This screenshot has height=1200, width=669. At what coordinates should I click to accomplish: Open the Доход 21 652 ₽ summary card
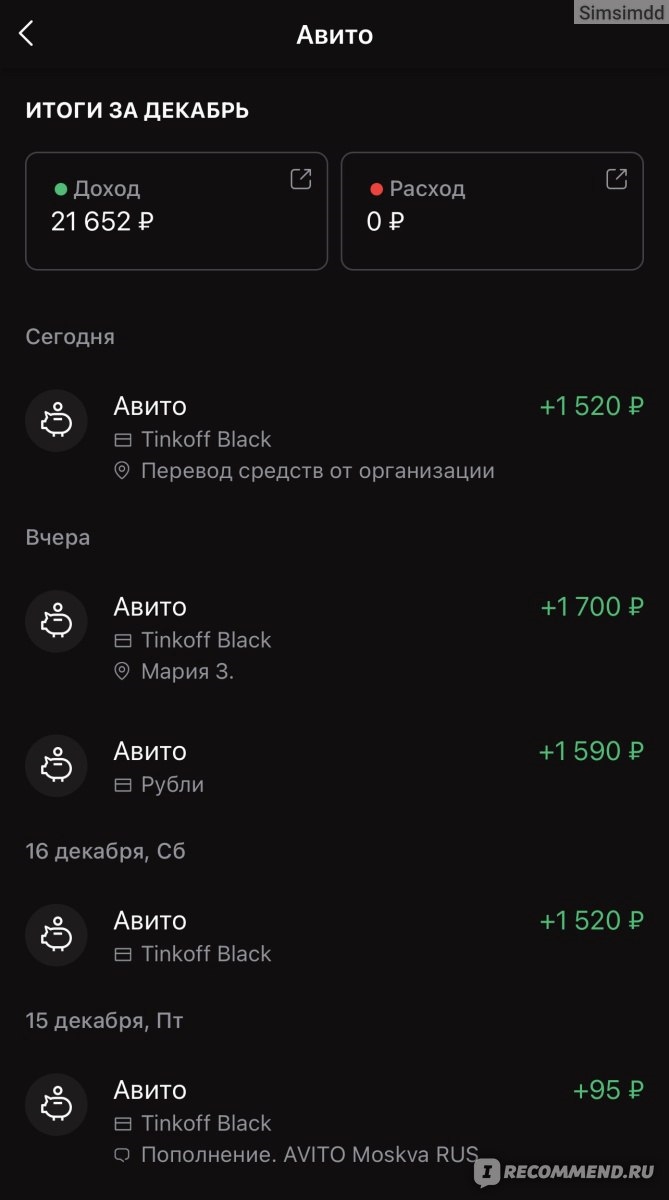[176, 211]
